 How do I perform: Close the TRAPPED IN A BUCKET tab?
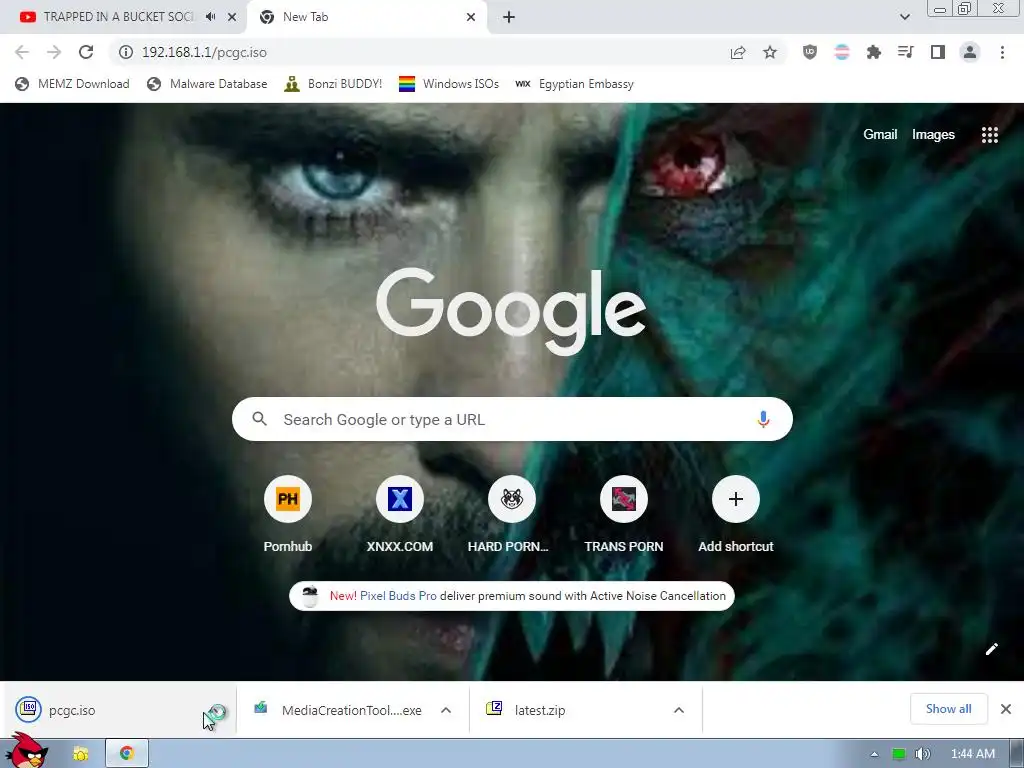[232, 17]
